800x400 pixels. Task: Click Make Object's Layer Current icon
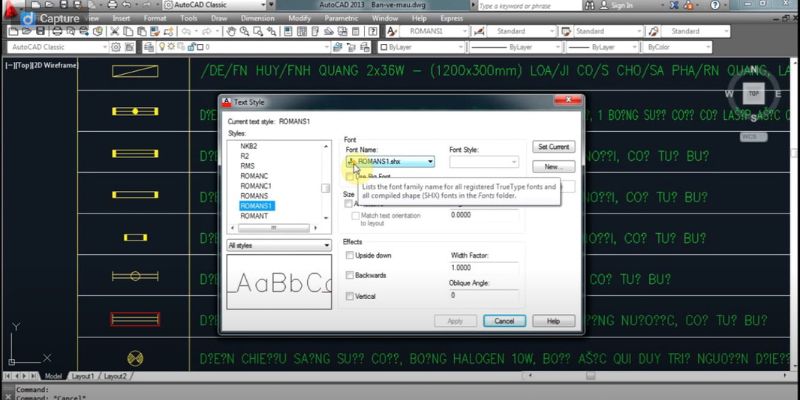[337, 47]
